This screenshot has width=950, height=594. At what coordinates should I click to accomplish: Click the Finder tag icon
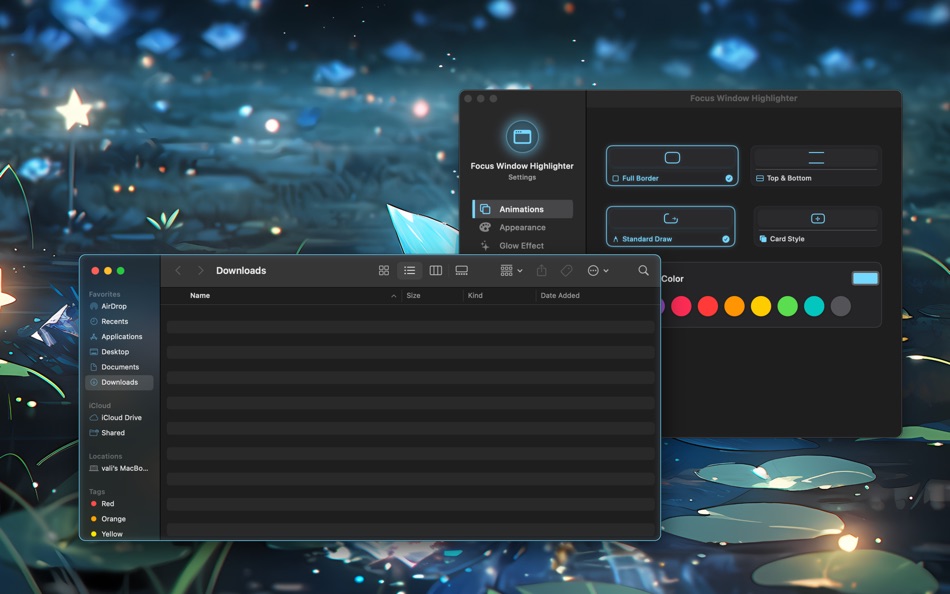pos(566,270)
